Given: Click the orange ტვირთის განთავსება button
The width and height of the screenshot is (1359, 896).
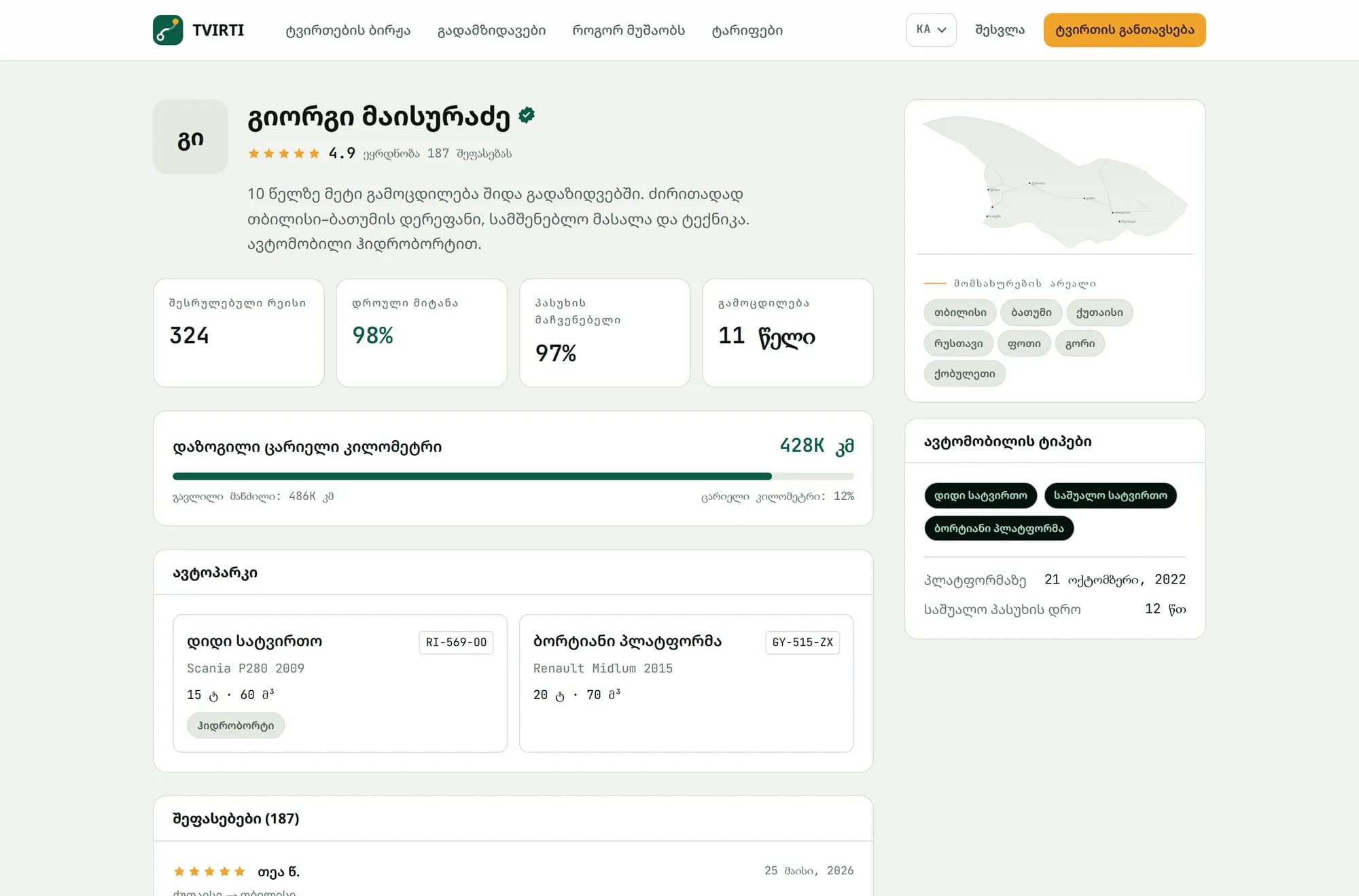Looking at the screenshot, I should [1125, 30].
